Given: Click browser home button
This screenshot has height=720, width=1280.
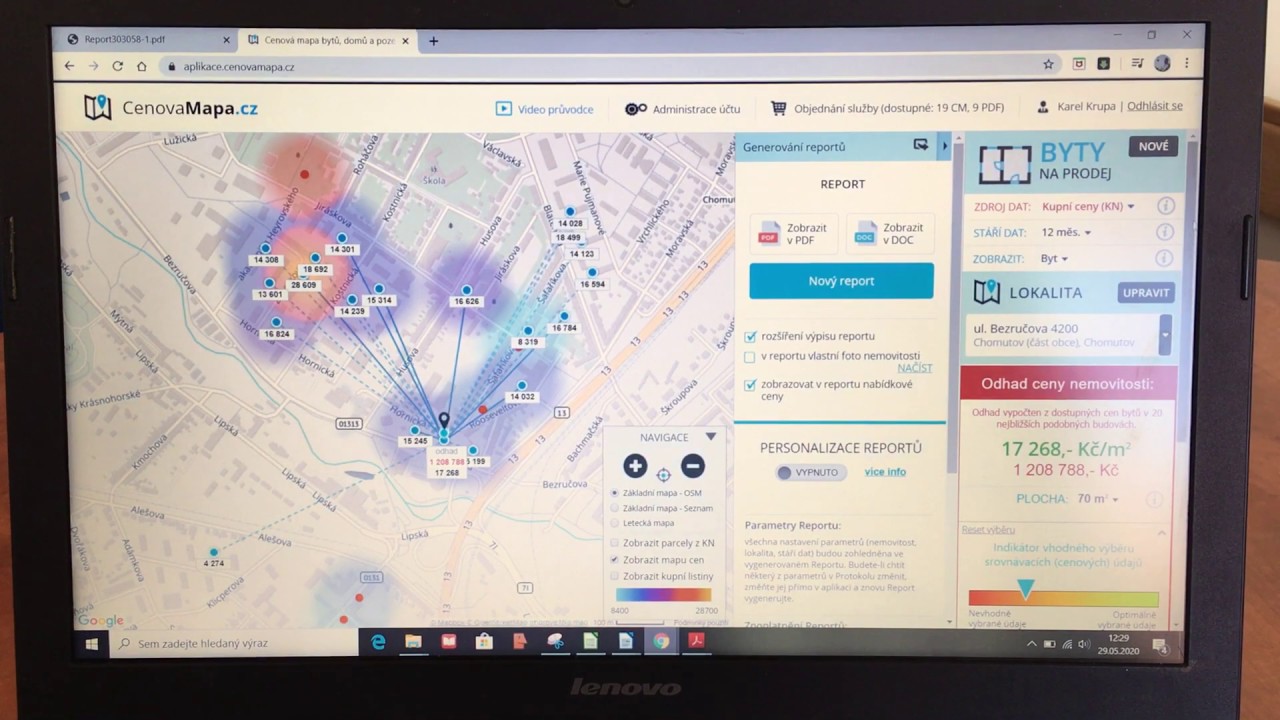Looking at the screenshot, I should click(x=142, y=66).
